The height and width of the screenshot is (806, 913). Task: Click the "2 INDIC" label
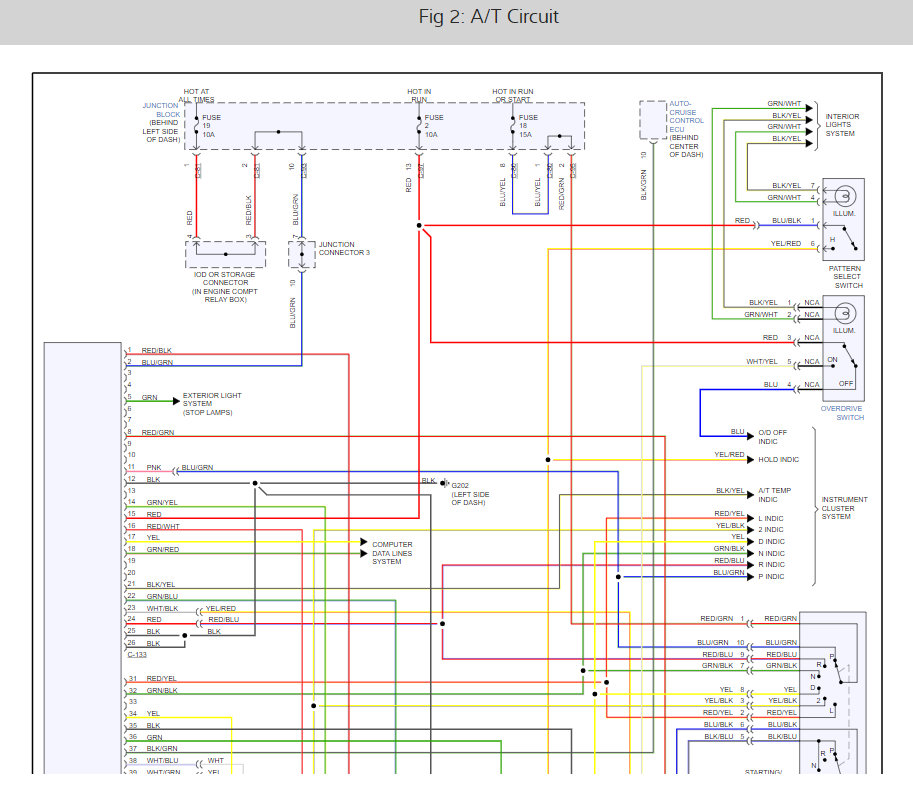click(x=770, y=530)
